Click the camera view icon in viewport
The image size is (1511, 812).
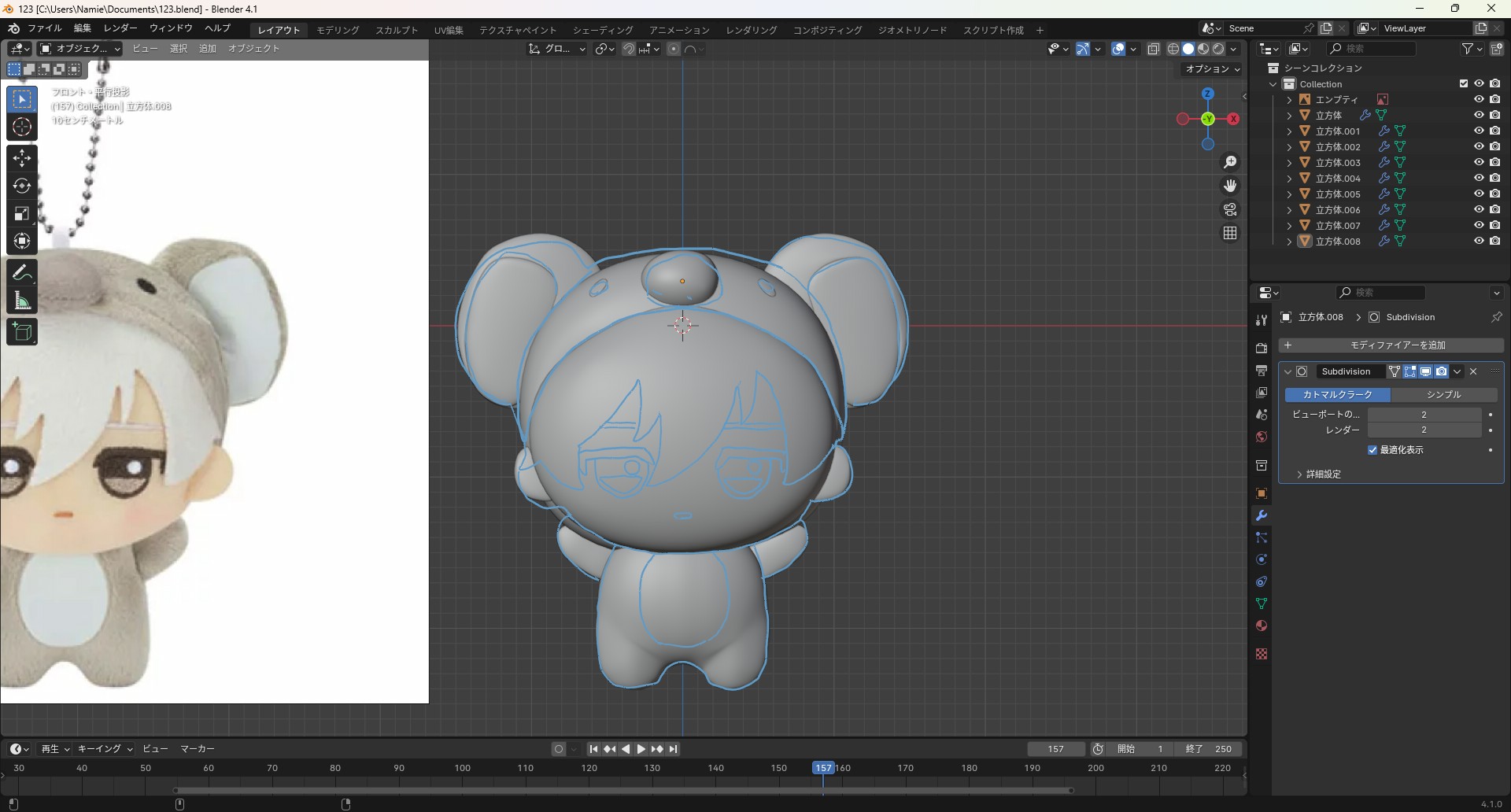point(1230,210)
